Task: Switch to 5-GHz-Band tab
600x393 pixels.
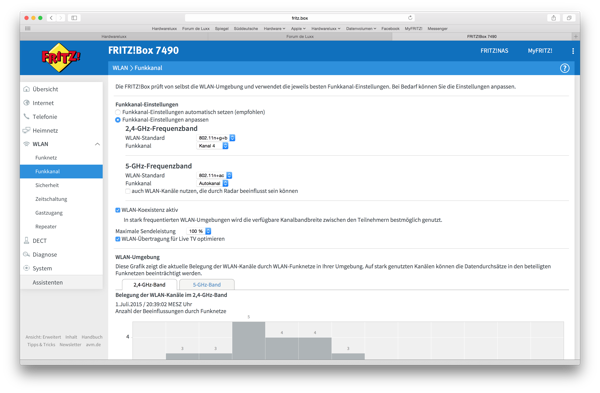Action: point(207,285)
